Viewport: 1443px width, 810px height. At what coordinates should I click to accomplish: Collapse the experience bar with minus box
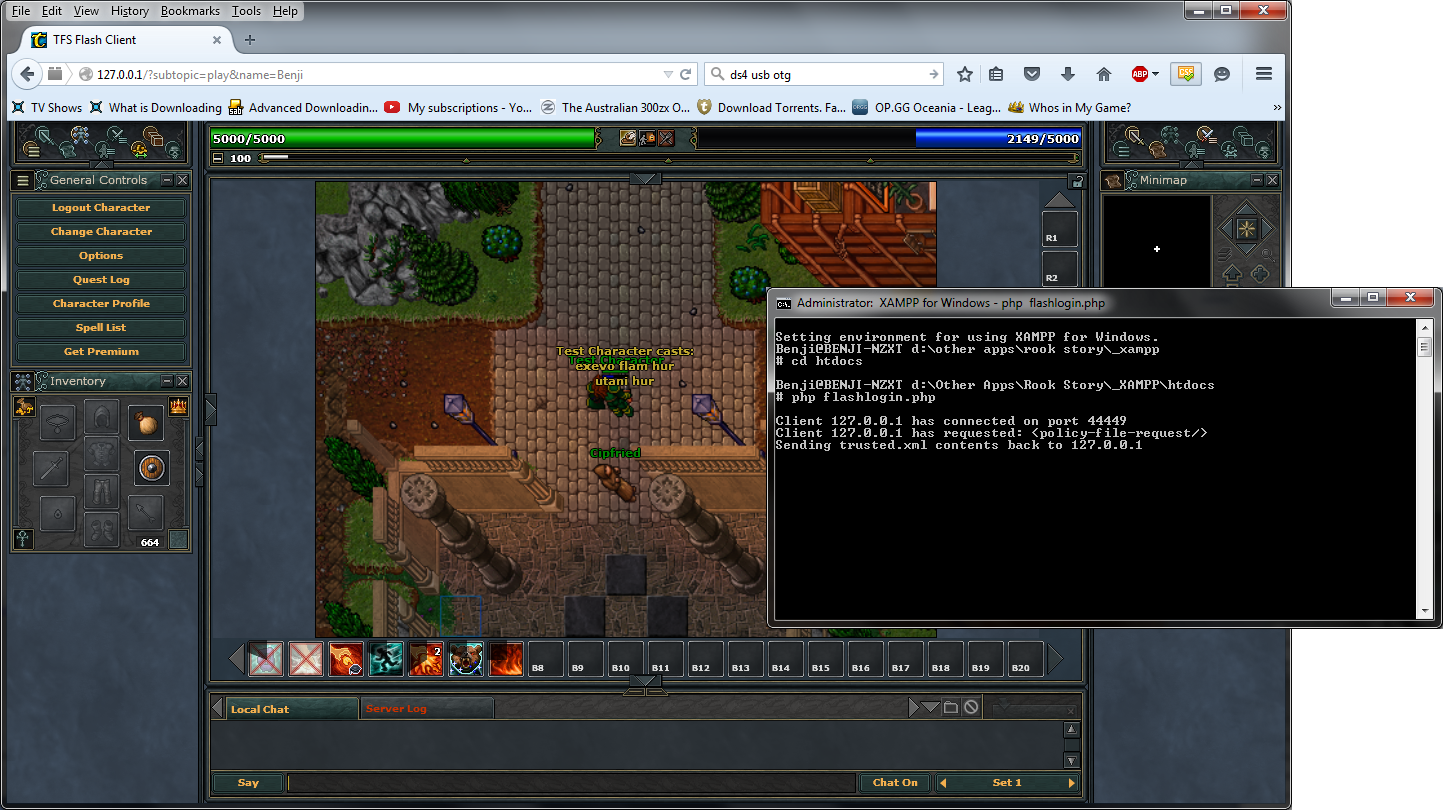pos(218,158)
